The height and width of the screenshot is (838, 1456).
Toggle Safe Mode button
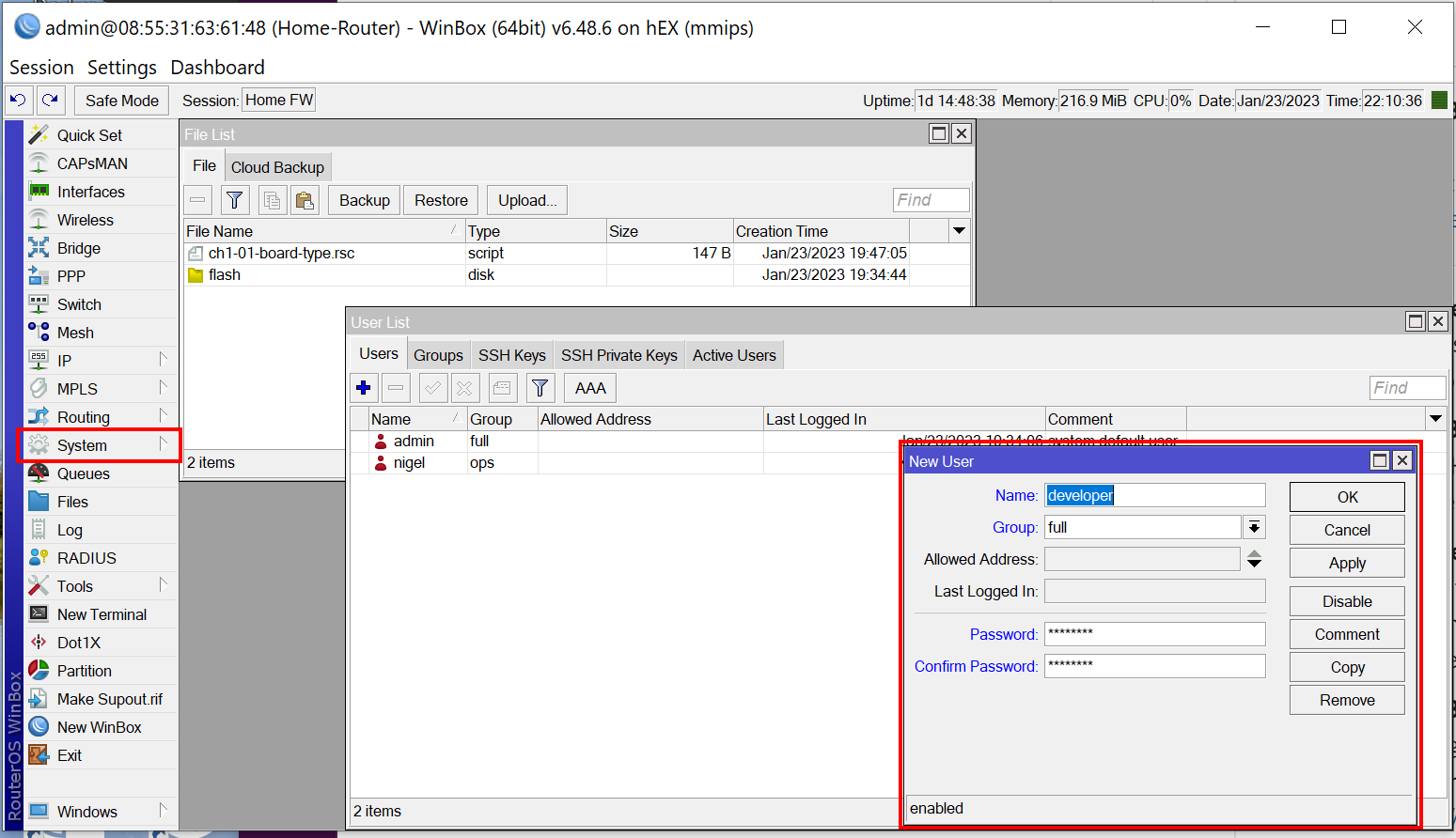click(x=121, y=101)
